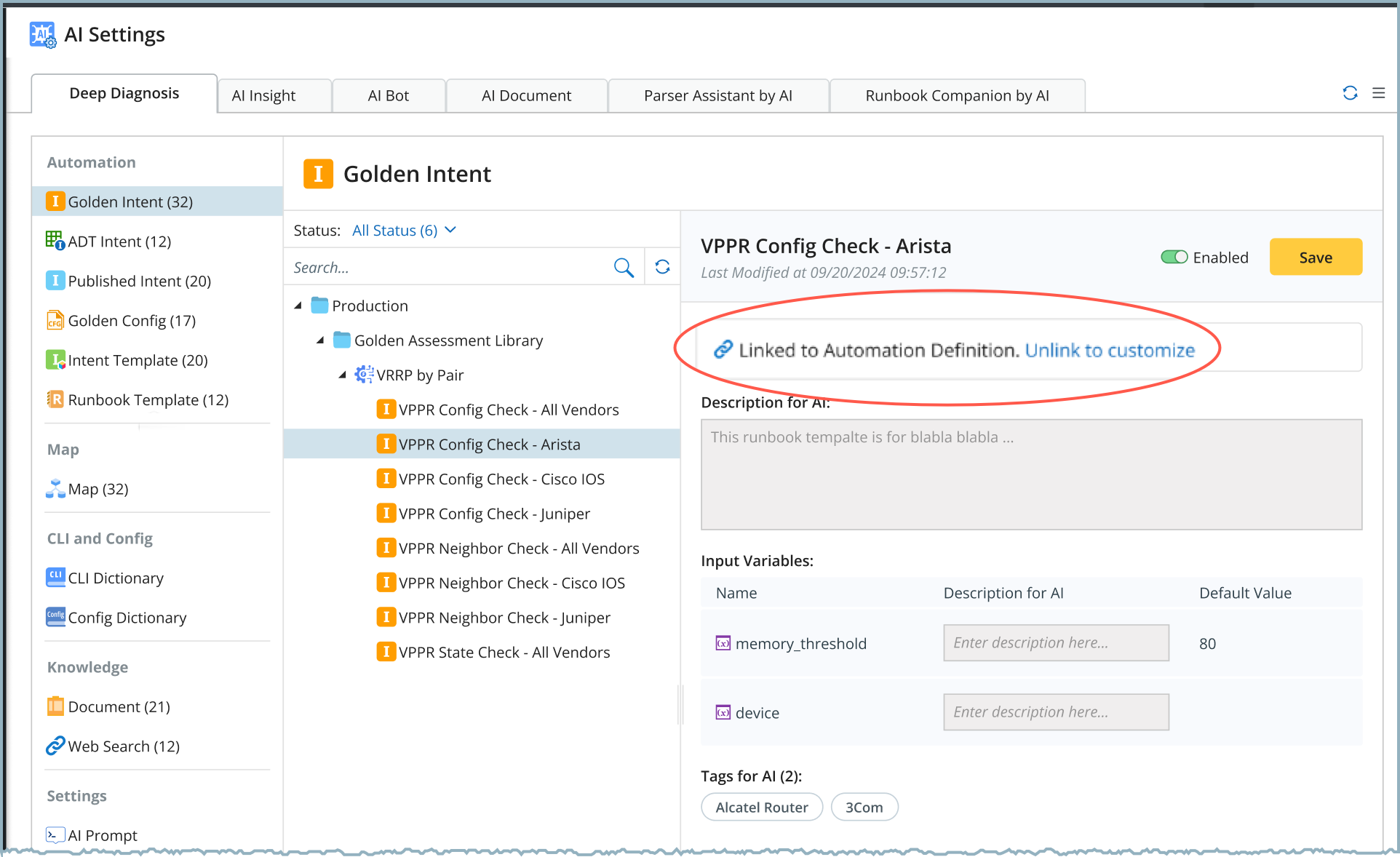Image resolution: width=1400 pixels, height=857 pixels.
Task: Open CLI Dictionary in sidebar
Action: point(115,578)
